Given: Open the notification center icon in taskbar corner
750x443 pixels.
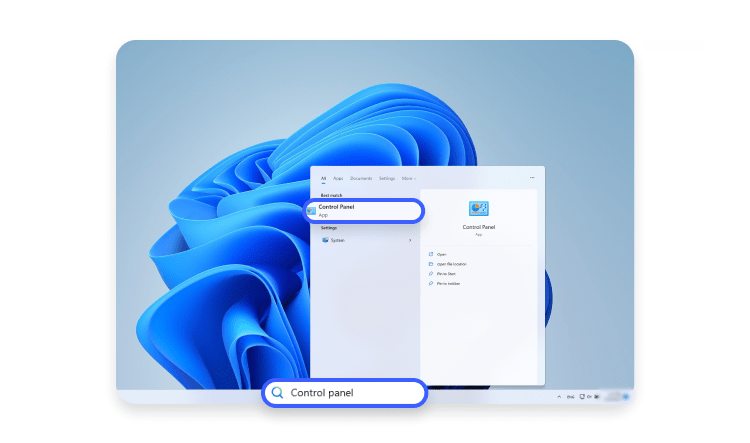Looking at the screenshot, I should tap(626, 397).
